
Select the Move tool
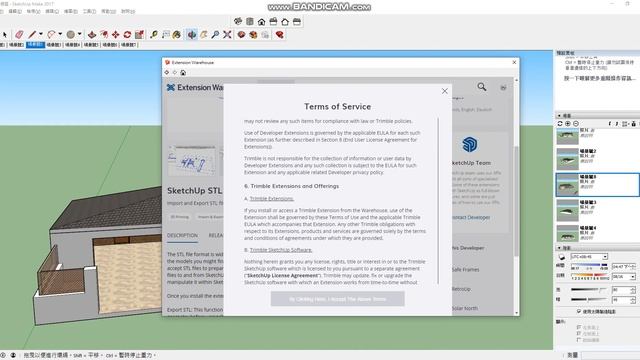(116, 35)
